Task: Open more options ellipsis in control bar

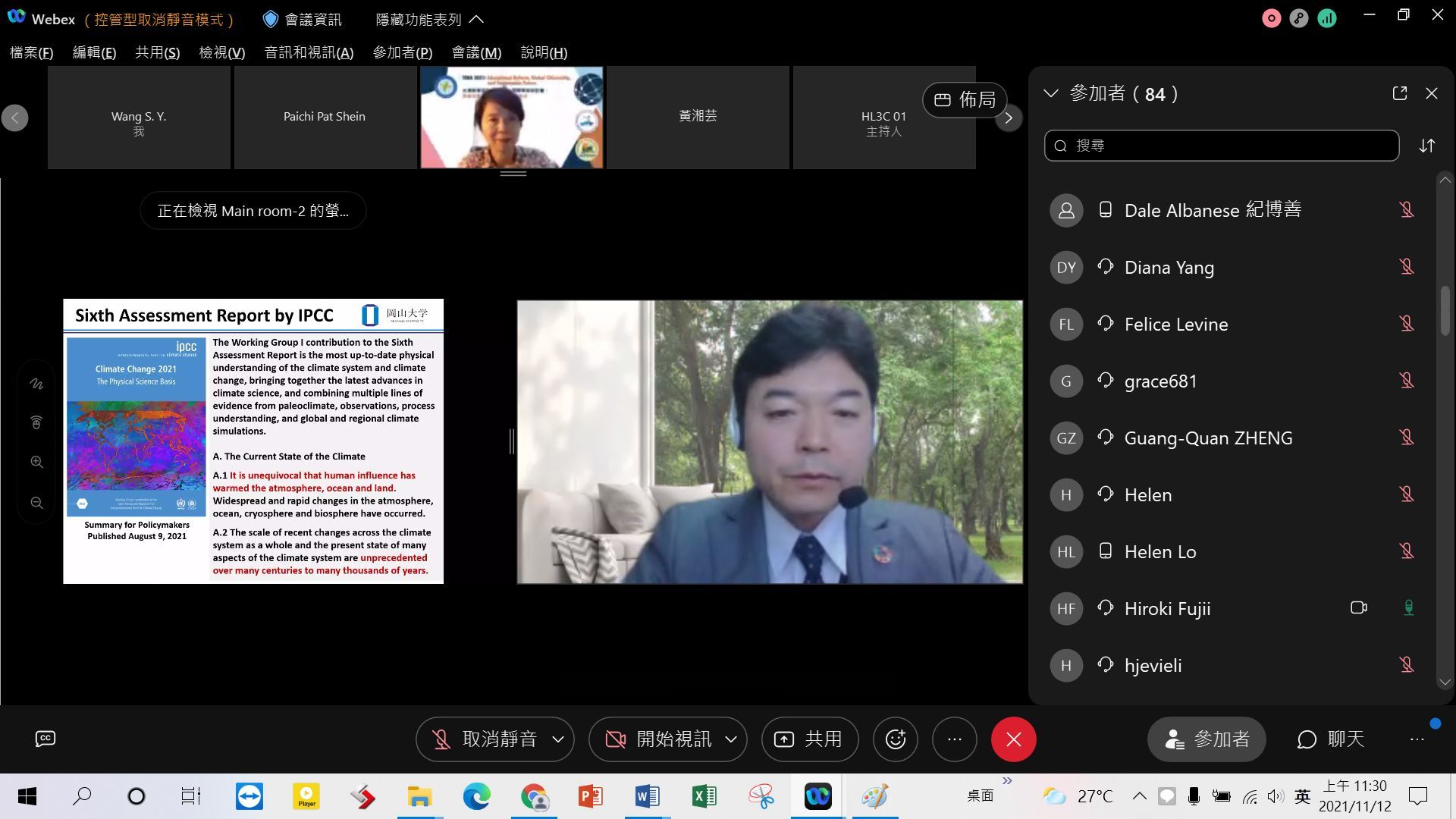Action: coord(955,739)
